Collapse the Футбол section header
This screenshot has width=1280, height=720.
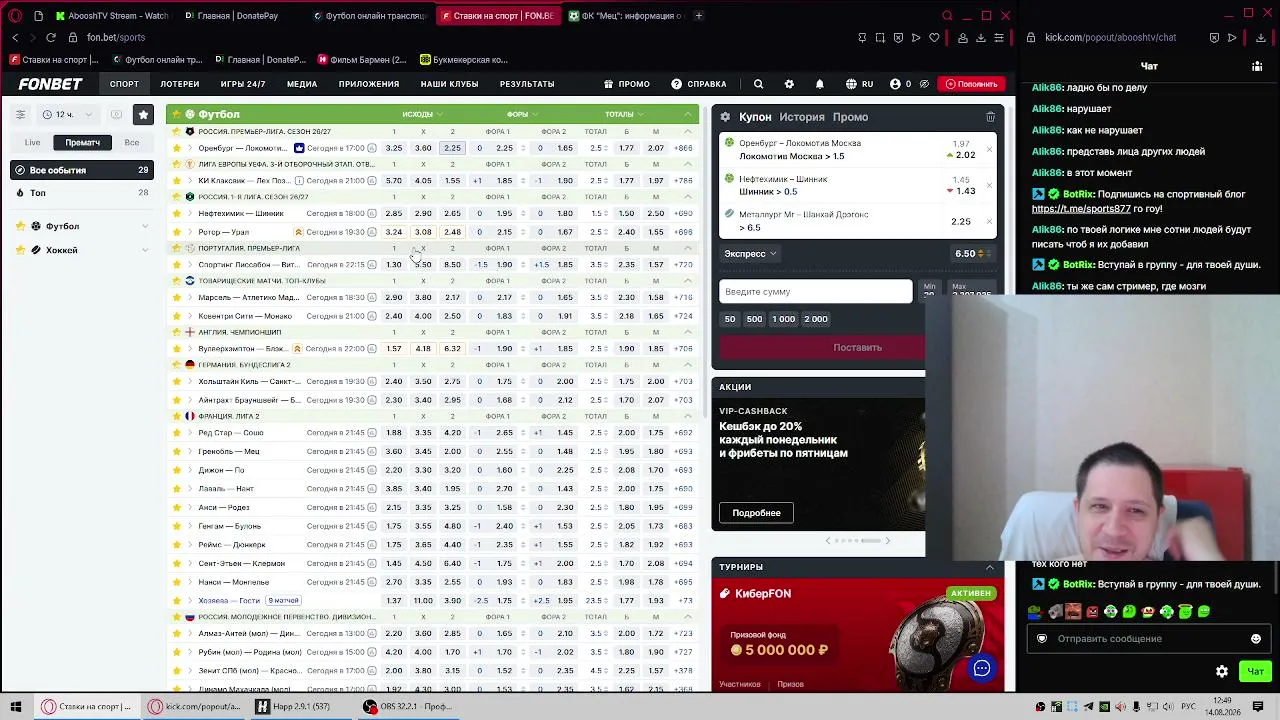coord(688,114)
